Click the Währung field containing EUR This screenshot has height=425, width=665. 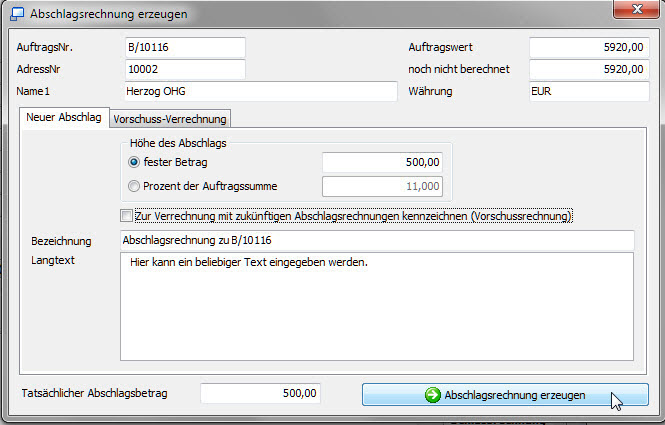[588, 91]
